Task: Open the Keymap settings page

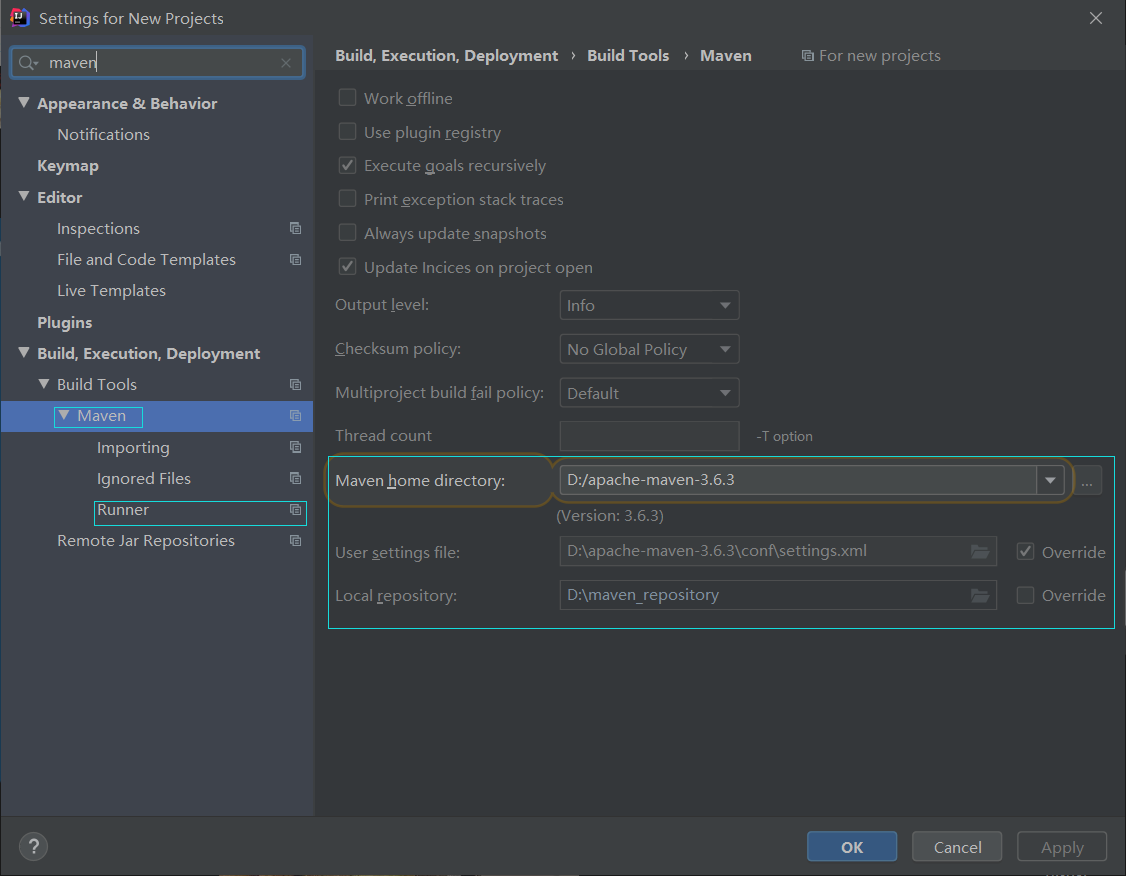Action: (68, 166)
